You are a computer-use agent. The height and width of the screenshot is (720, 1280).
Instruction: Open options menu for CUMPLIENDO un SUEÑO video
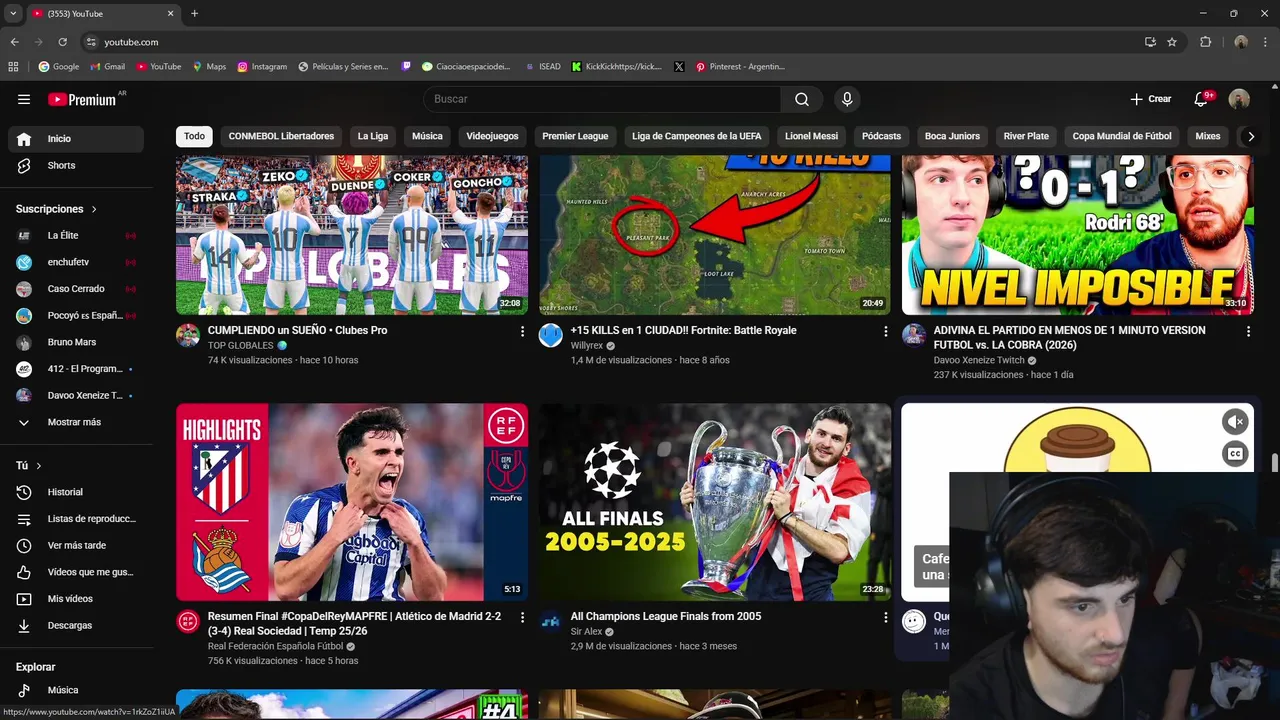(522, 331)
